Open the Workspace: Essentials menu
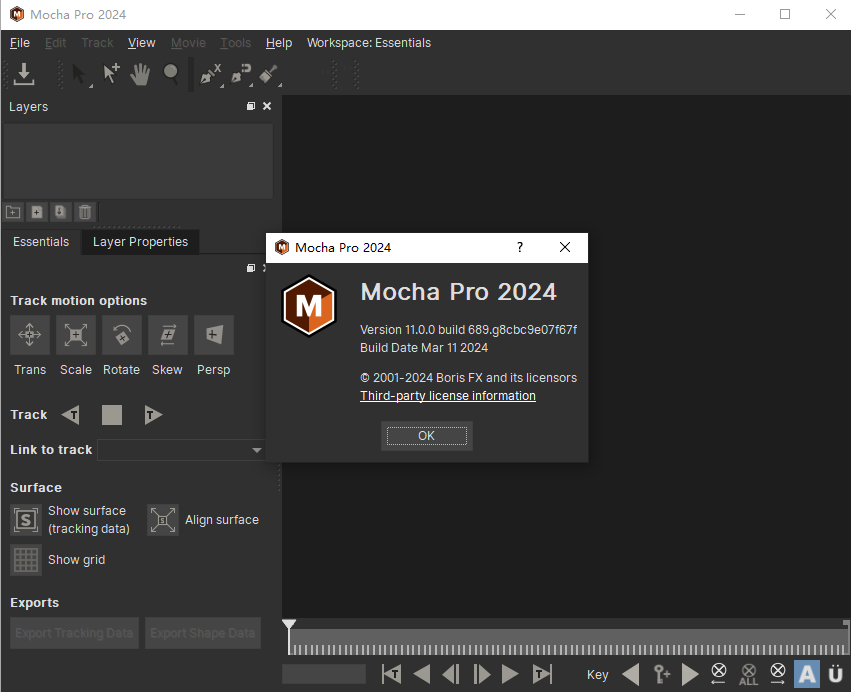The image size is (851, 692). [368, 43]
